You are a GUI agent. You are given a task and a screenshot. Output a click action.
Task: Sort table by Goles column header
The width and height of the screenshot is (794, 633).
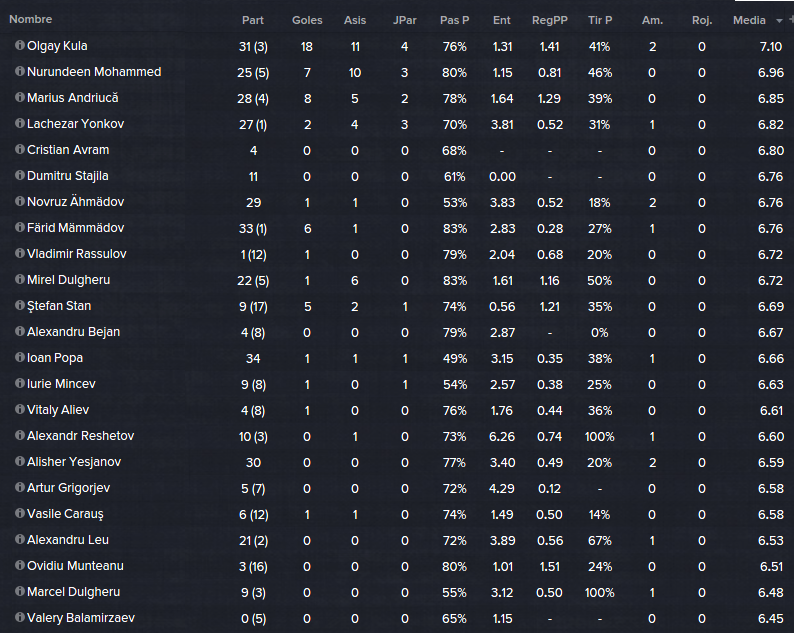click(307, 20)
